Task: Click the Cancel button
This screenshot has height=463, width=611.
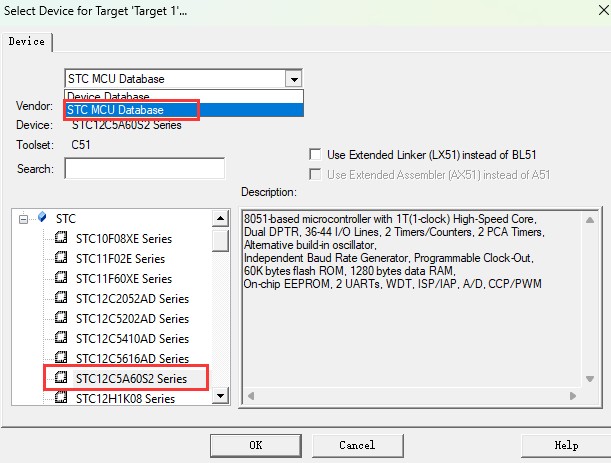Action: pyautogui.click(x=357, y=445)
